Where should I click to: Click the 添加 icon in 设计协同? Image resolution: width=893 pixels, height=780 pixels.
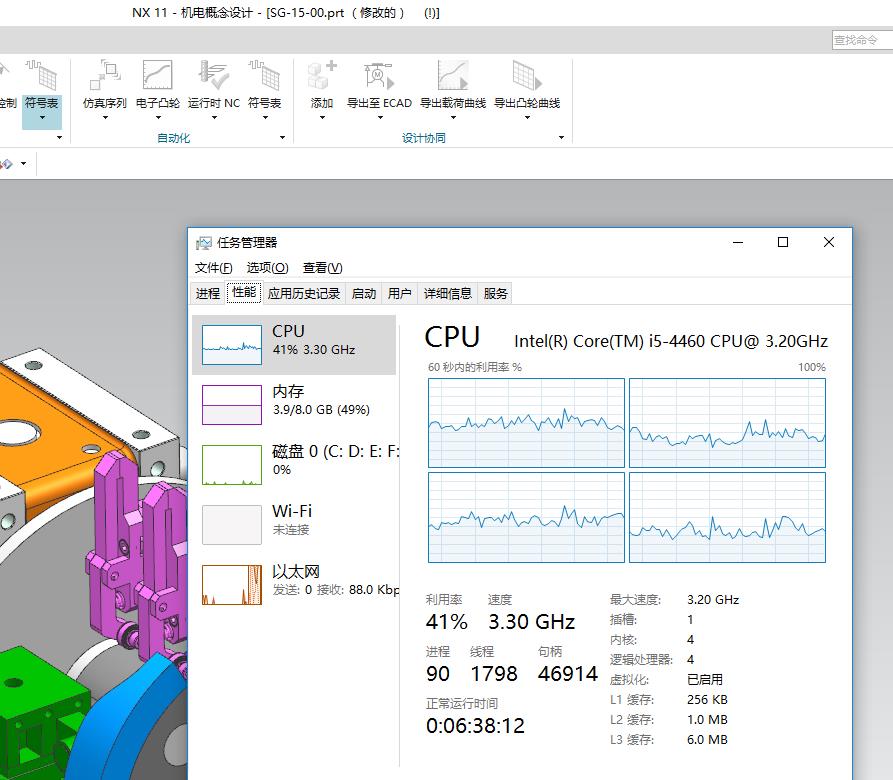(x=322, y=75)
